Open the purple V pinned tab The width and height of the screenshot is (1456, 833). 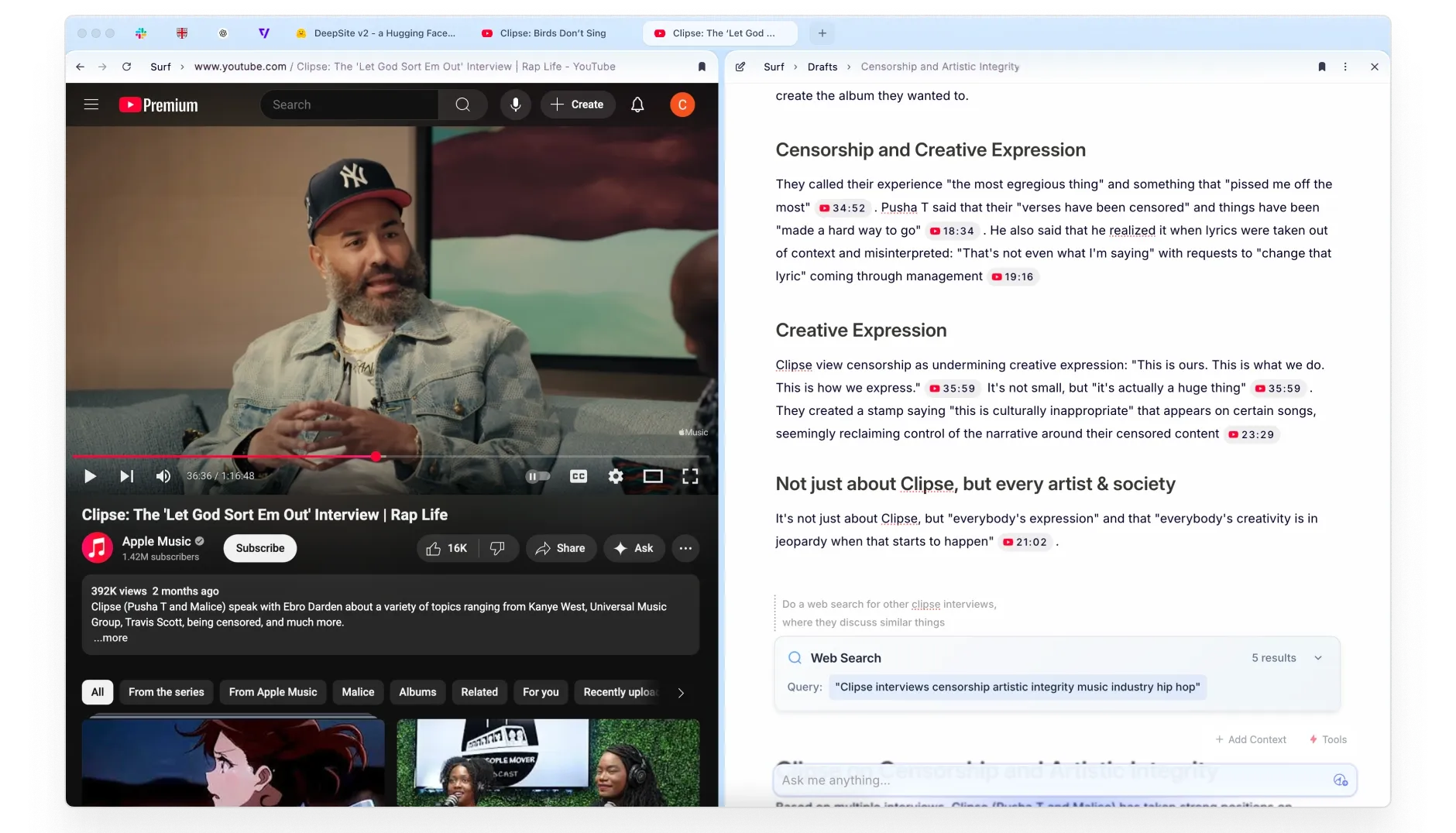point(263,33)
